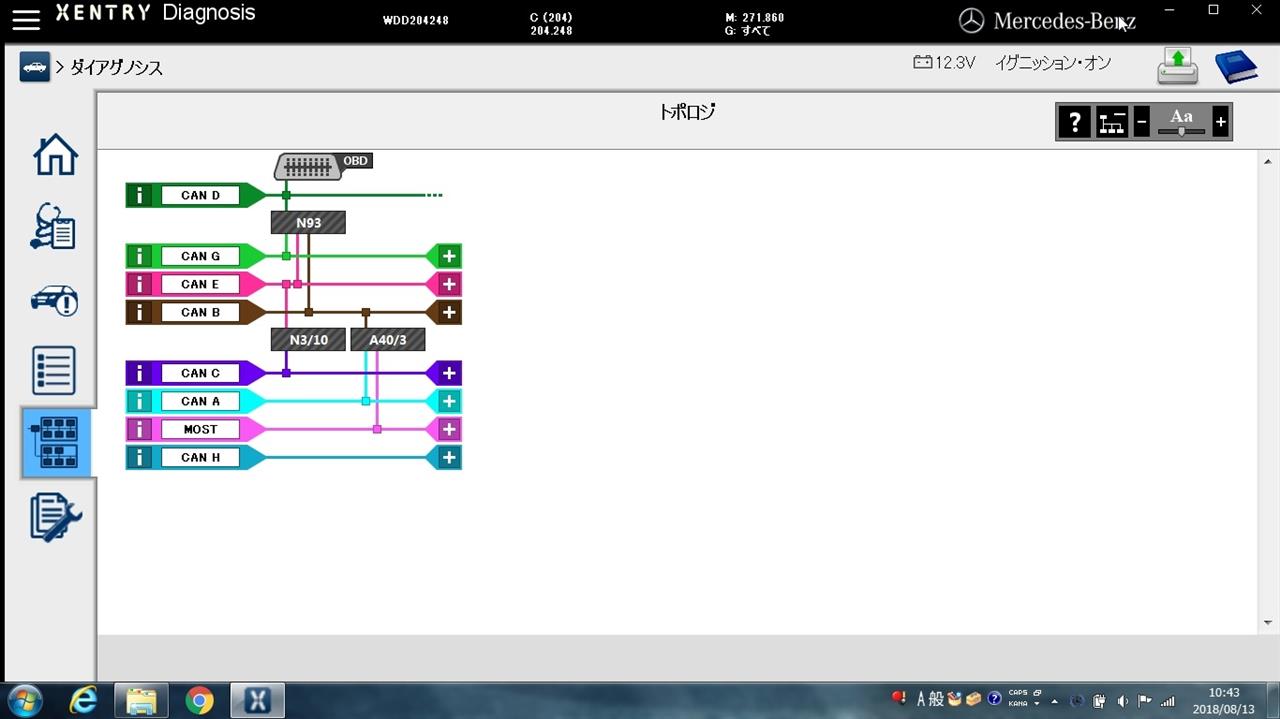
Task: Decrease font size with the minus button
Action: [x=1142, y=122]
